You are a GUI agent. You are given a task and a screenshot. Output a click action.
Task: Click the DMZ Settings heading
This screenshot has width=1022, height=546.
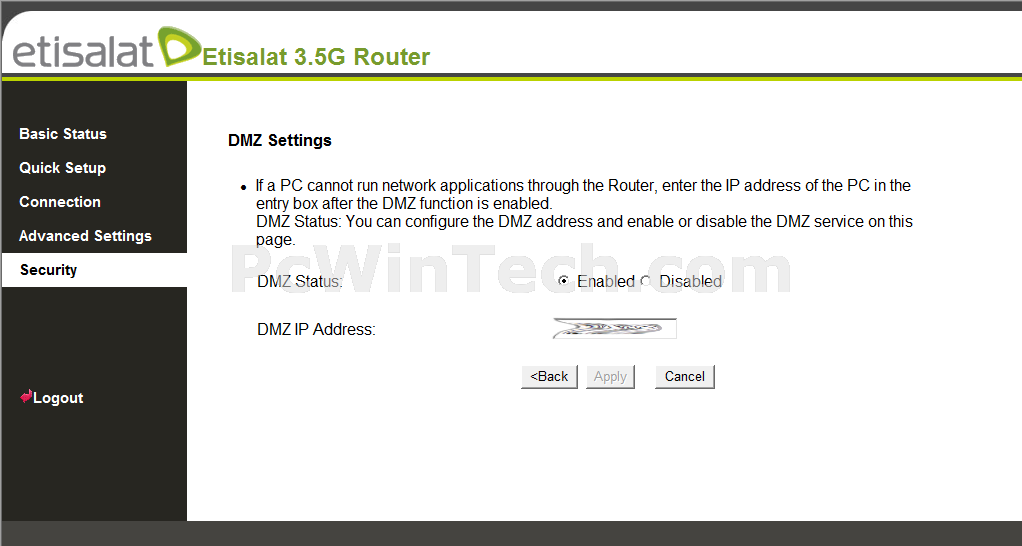pos(280,141)
